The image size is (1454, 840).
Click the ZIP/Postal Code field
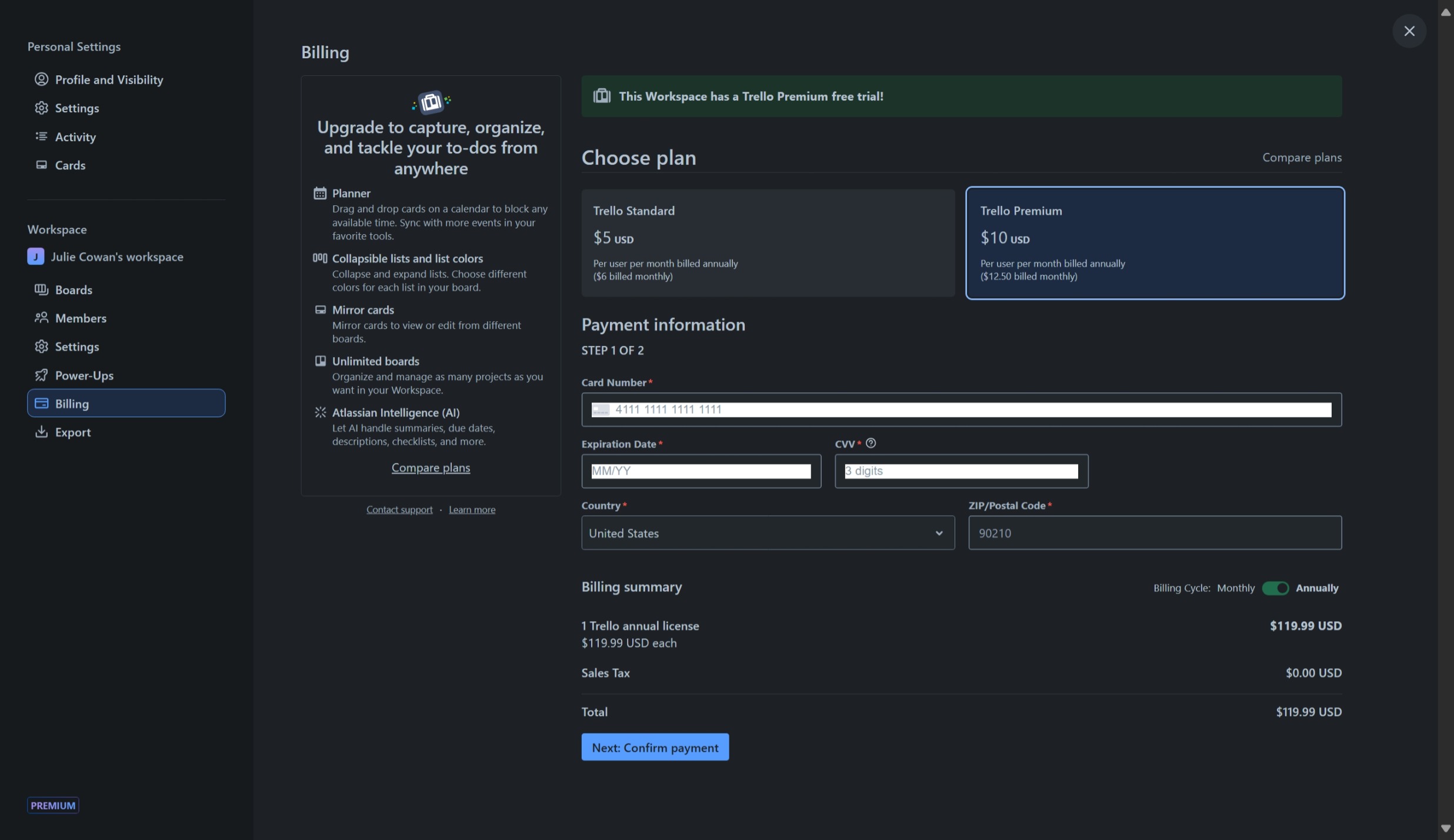1155,533
